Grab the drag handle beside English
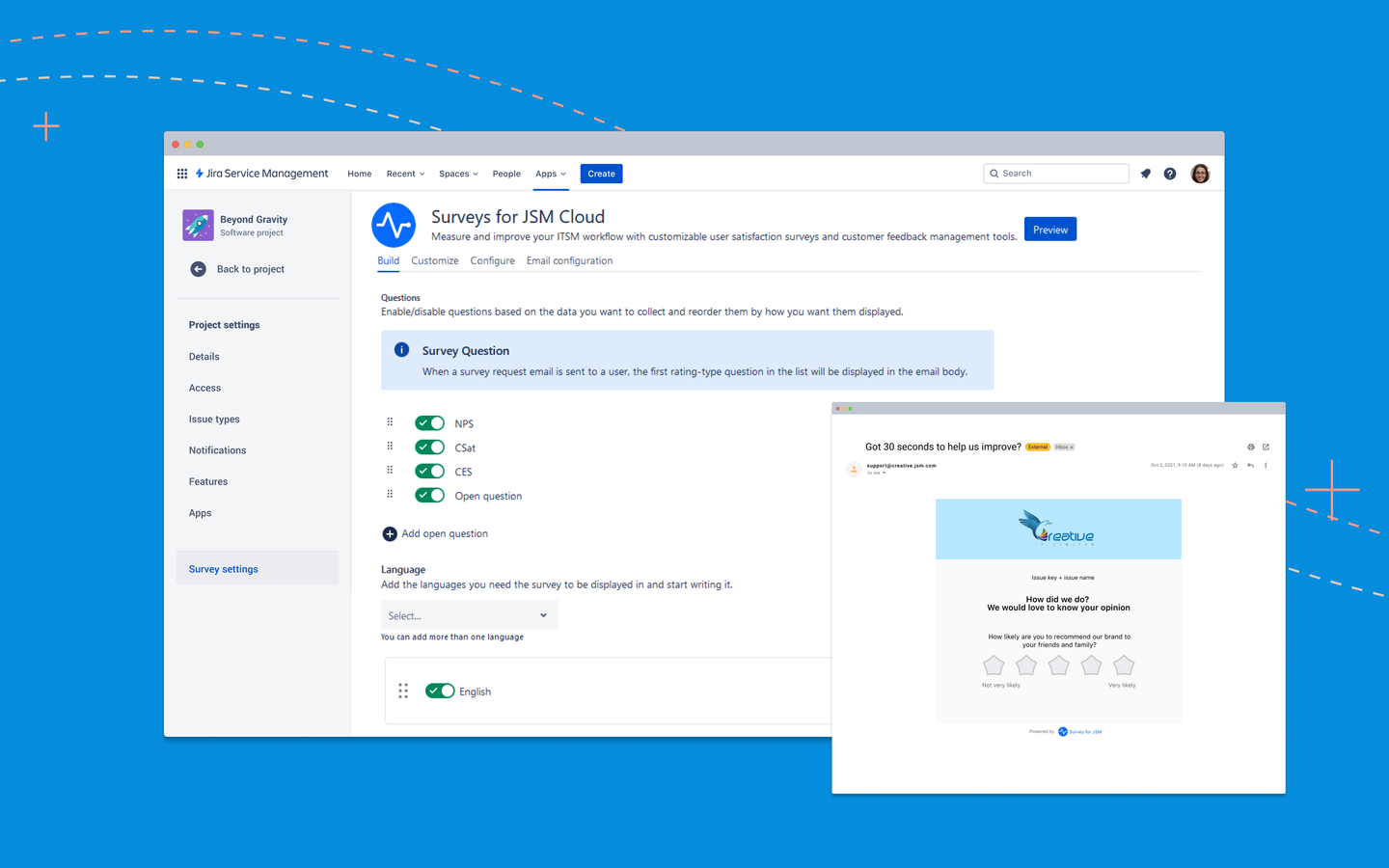Viewport: 1389px width, 868px height. (x=403, y=691)
